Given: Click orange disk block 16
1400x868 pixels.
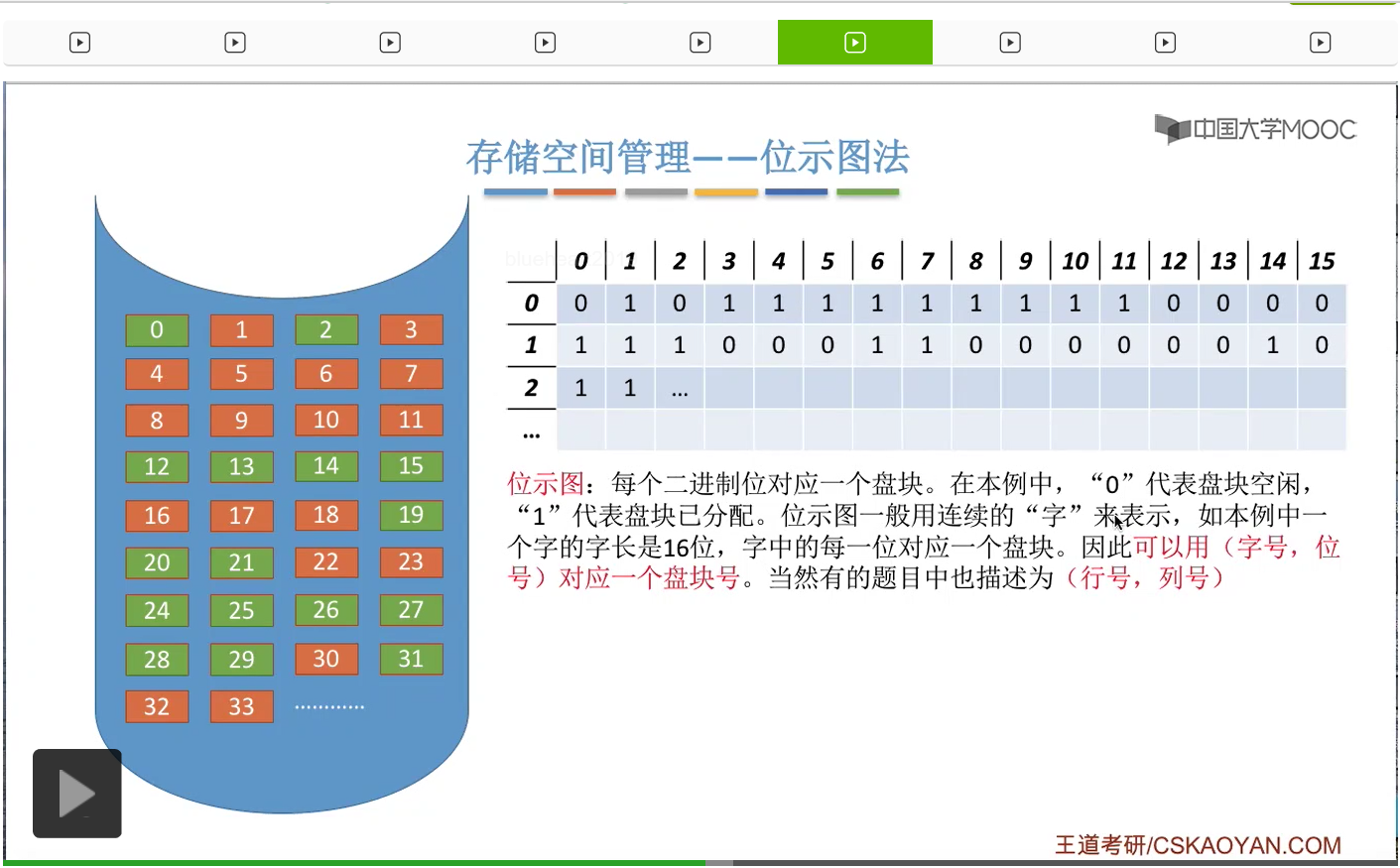Looking at the screenshot, I should (x=157, y=515).
